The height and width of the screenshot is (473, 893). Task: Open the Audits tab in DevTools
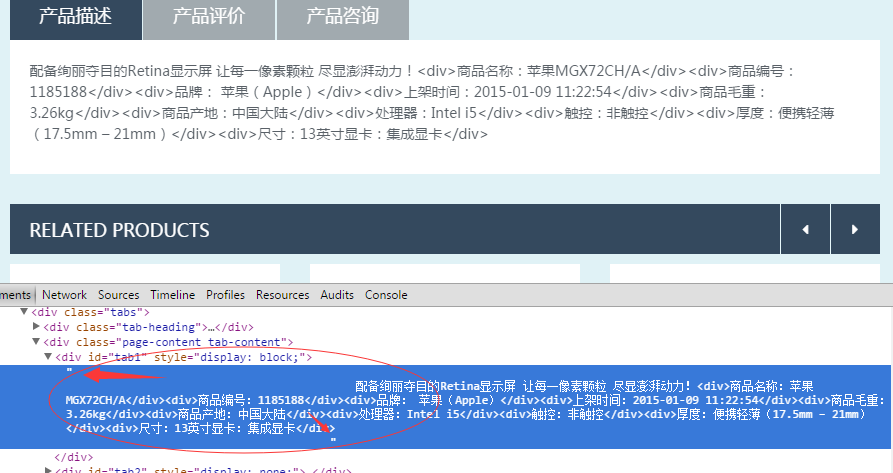tap(337, 295)
